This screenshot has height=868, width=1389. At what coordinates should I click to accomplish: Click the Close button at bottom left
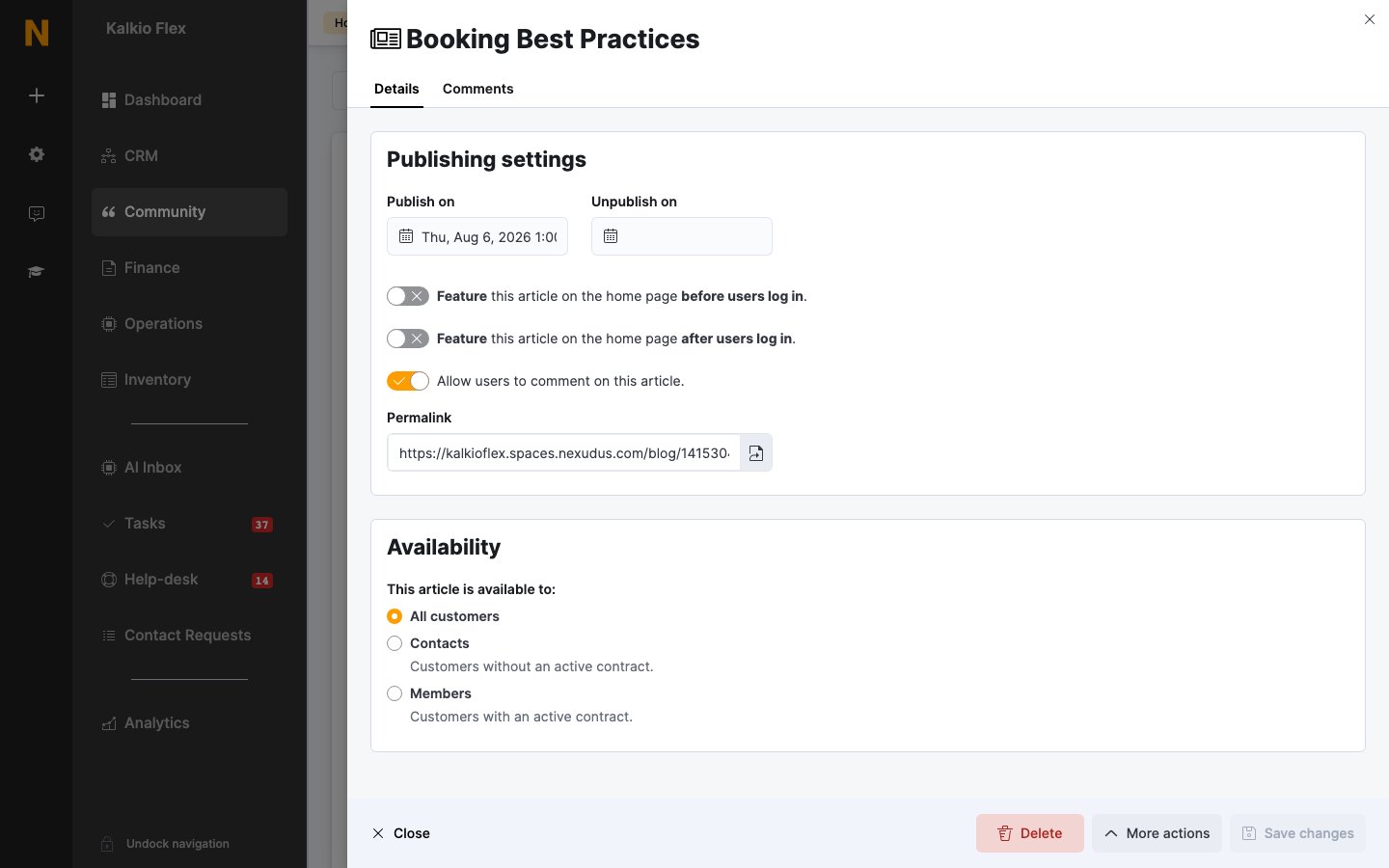[401, 833]
